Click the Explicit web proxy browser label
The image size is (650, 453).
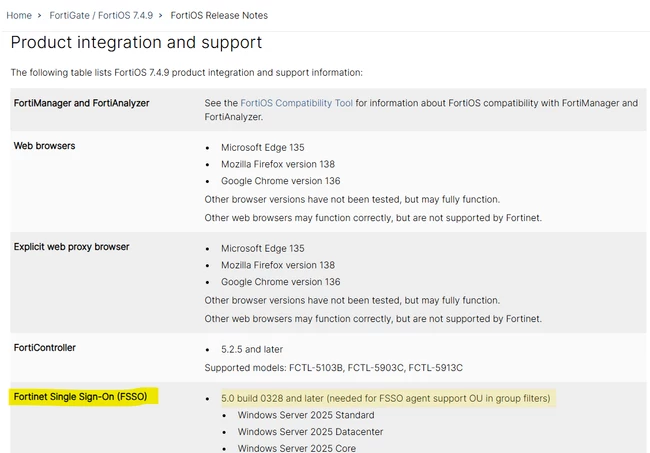pyautogui.click(x=71, y=247)
